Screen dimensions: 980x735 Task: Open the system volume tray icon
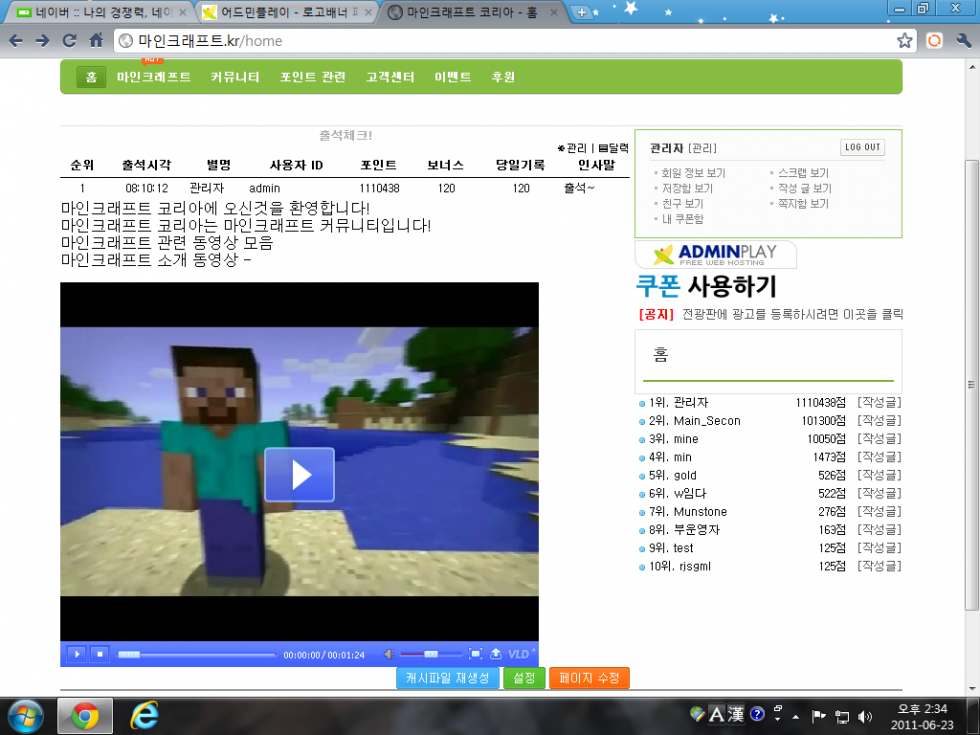pos(865,716)
